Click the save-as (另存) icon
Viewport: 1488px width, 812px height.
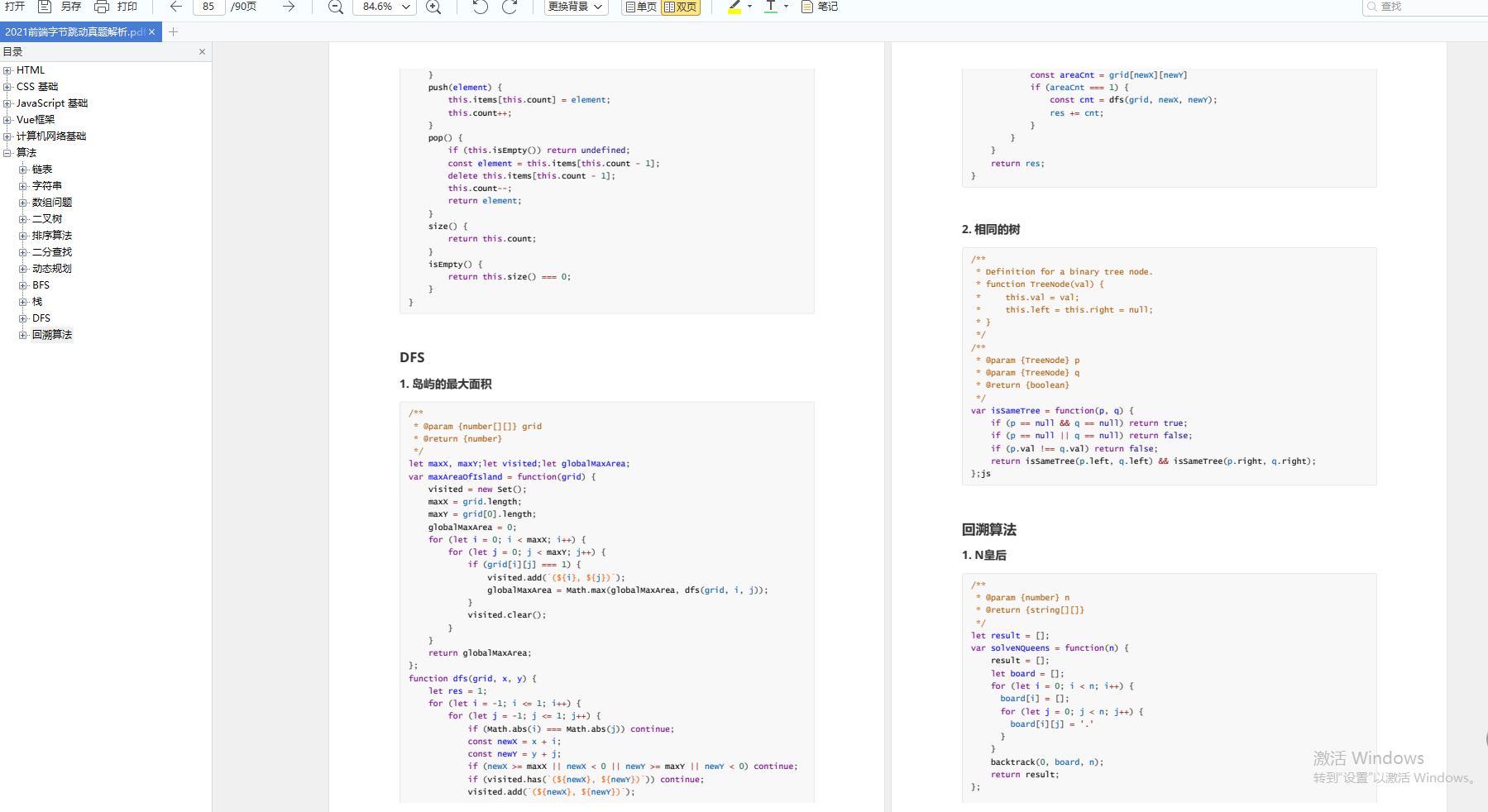tap(45, 7)
